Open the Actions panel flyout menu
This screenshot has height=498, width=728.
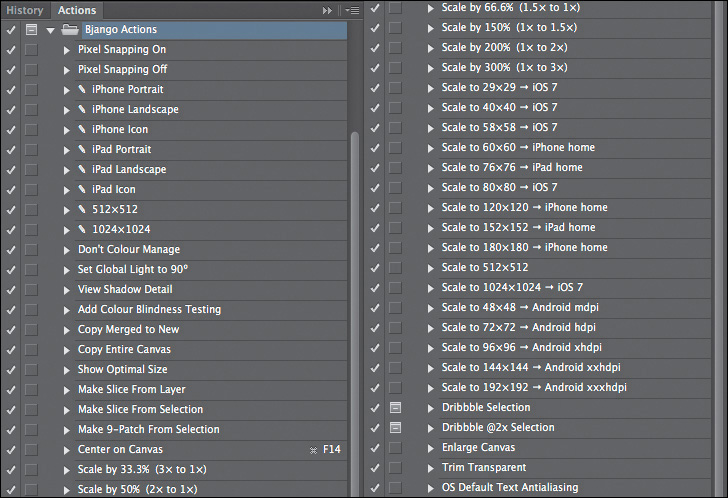click(350, 10)
